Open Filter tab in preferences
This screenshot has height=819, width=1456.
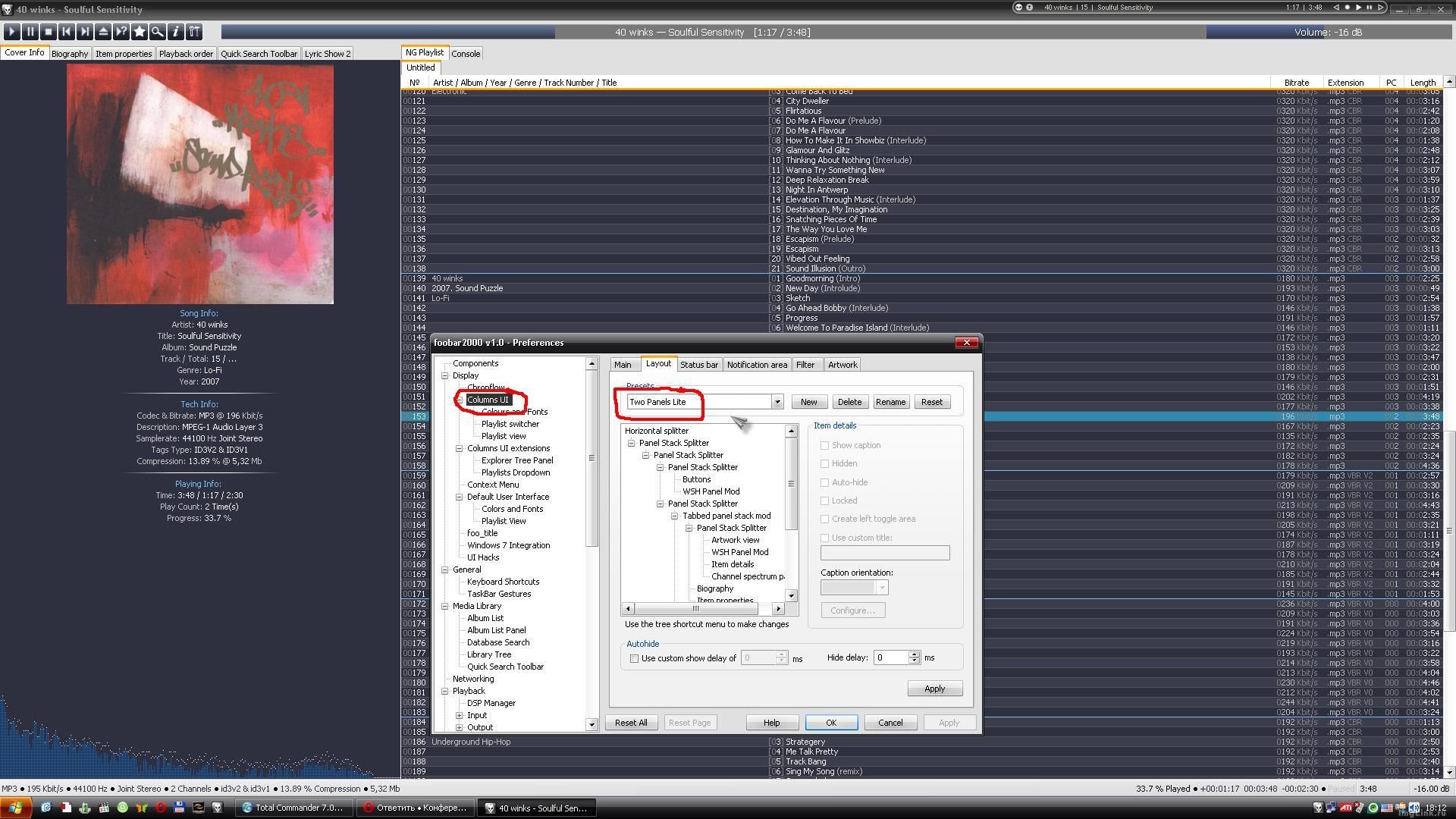coord(805,365)
